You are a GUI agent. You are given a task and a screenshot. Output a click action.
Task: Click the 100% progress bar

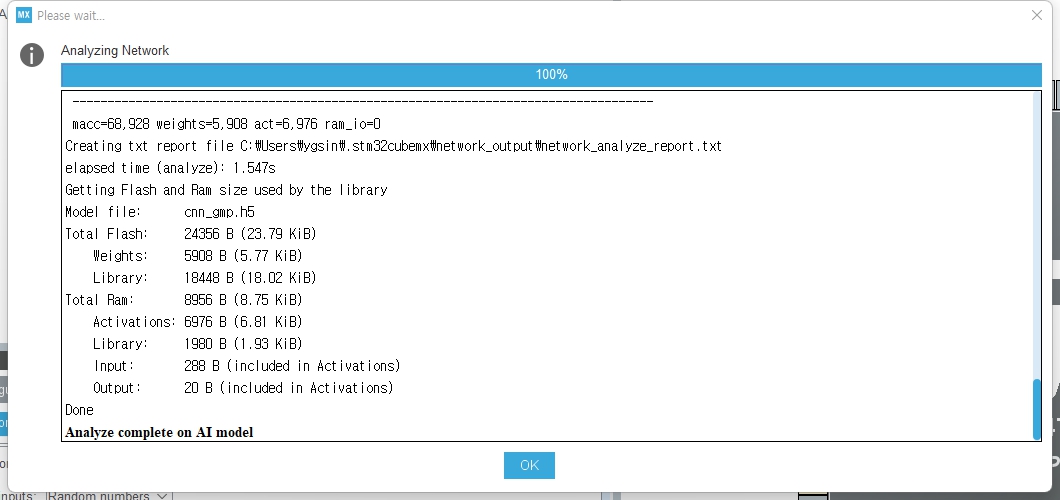551,74
